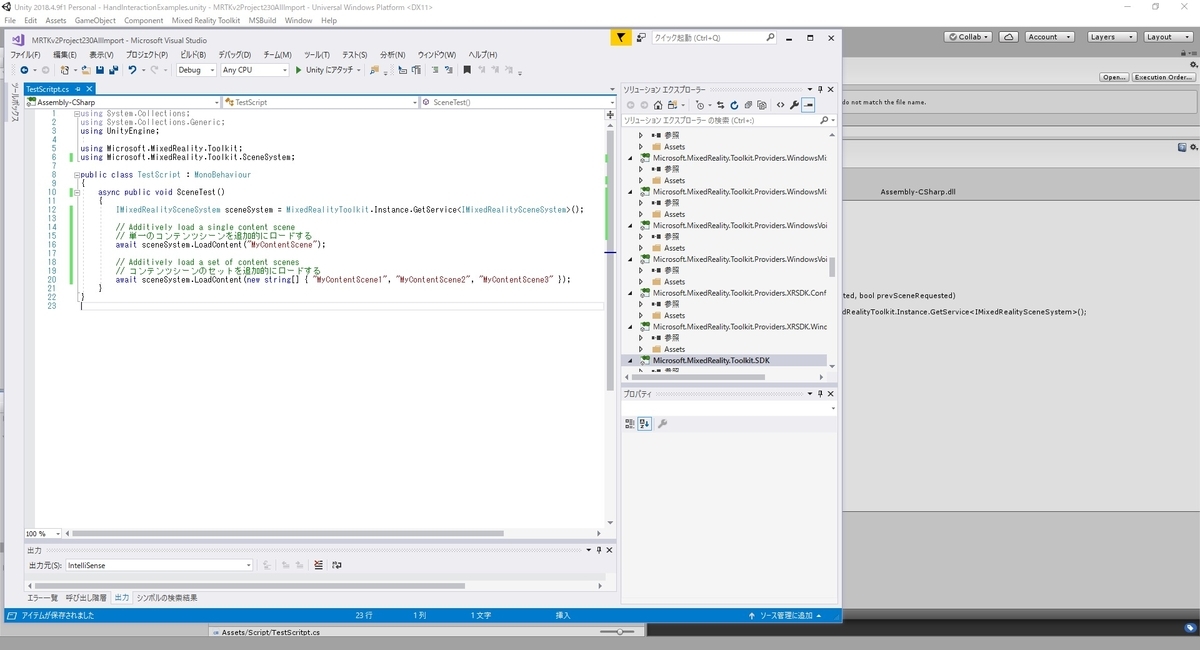The height and width of the screenshot is (650, 1200).
Task: Open the プロジェクト(P) menu
Action: tap(146, 54)
